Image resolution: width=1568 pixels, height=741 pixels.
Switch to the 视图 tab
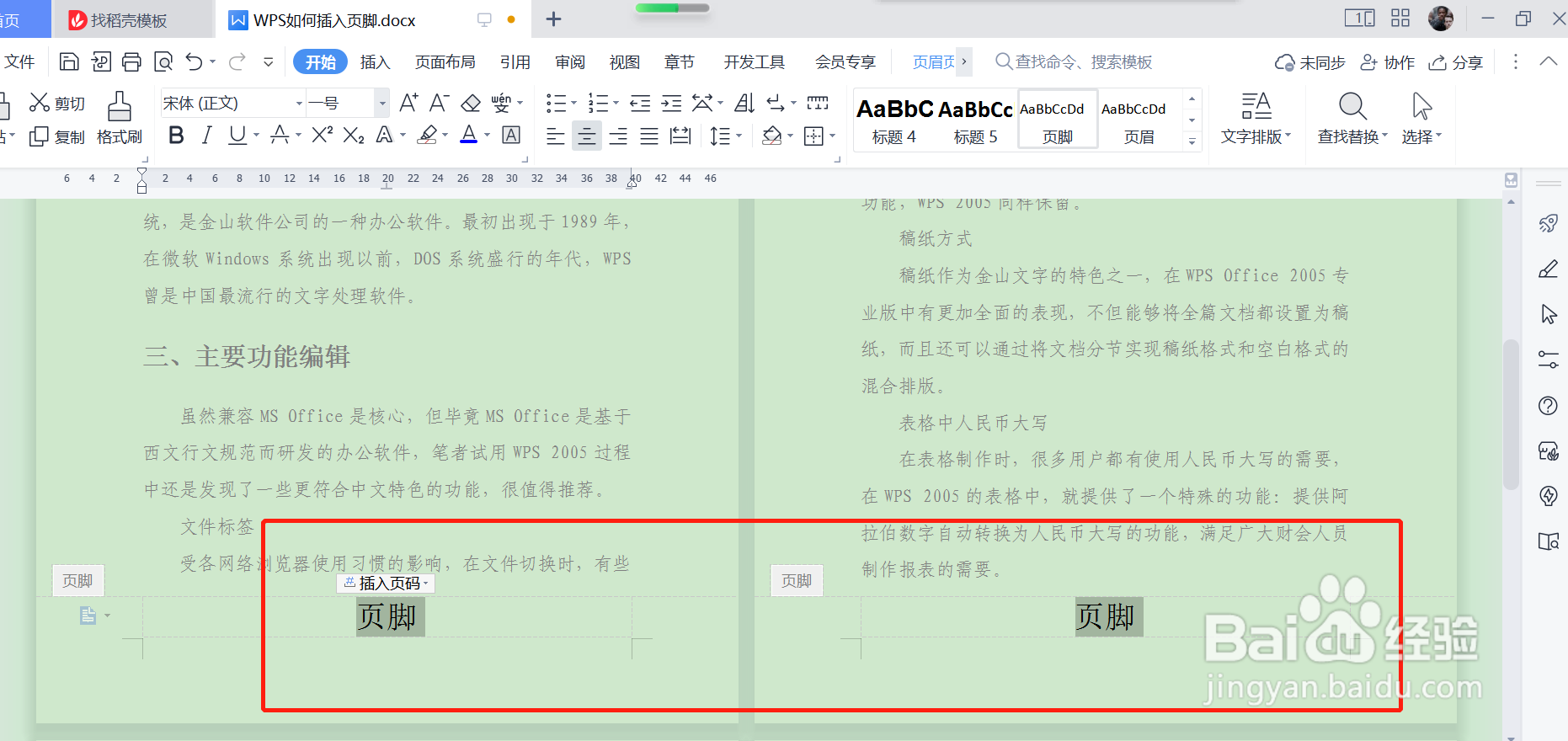624,61
